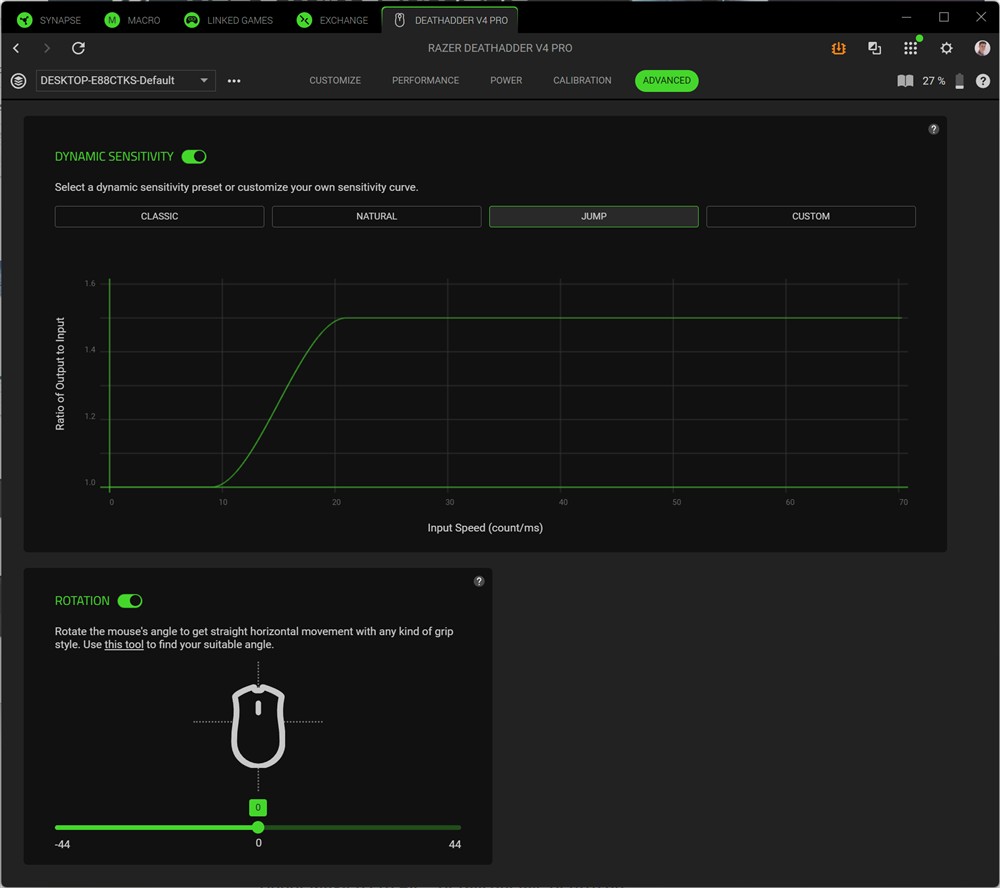The height and width of the screenshot is (888, 1000).
Task: Open the apps grid launcher
Action: [x=910, y=48]
